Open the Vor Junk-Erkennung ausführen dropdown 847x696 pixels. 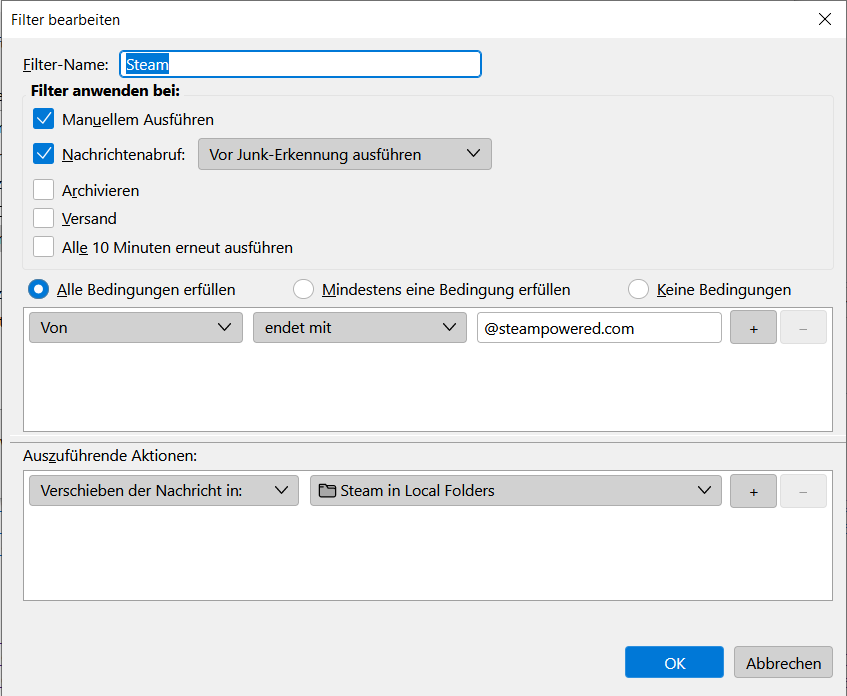[x=345, y=155]
